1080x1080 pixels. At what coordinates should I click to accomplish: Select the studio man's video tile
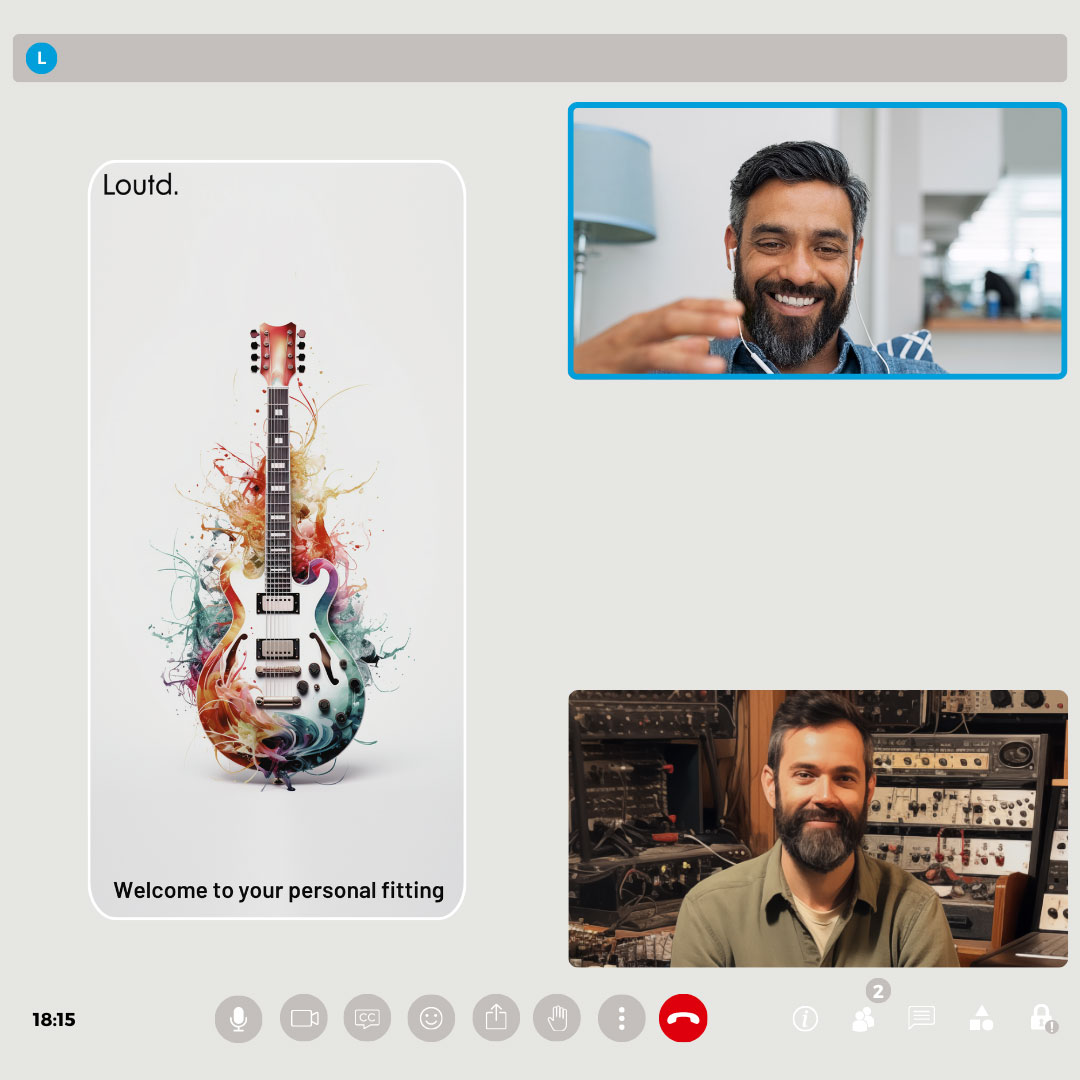click(x=818, y=829)
